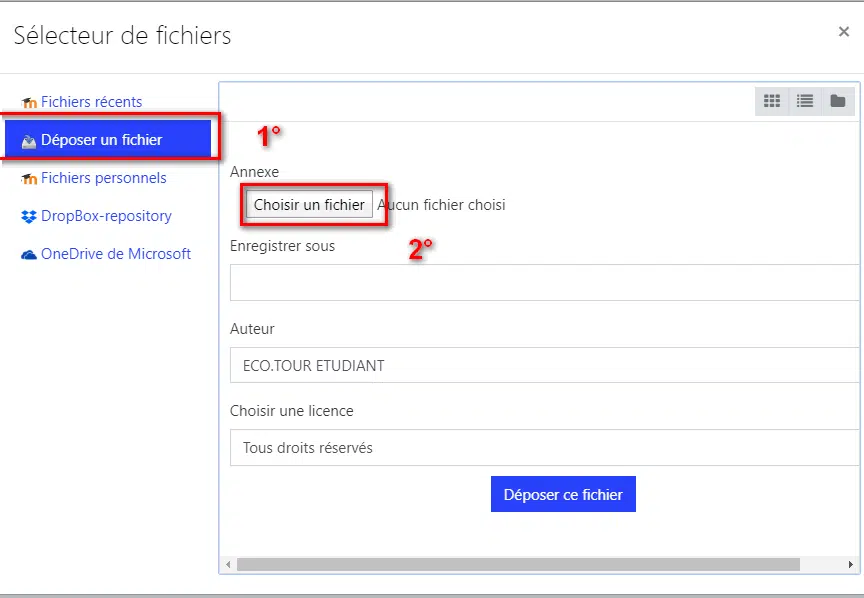Image resolution: width=864 pixels, height=598 pixels.
Task: Click the Déposer ce fichier button
Action: point(563,494)
